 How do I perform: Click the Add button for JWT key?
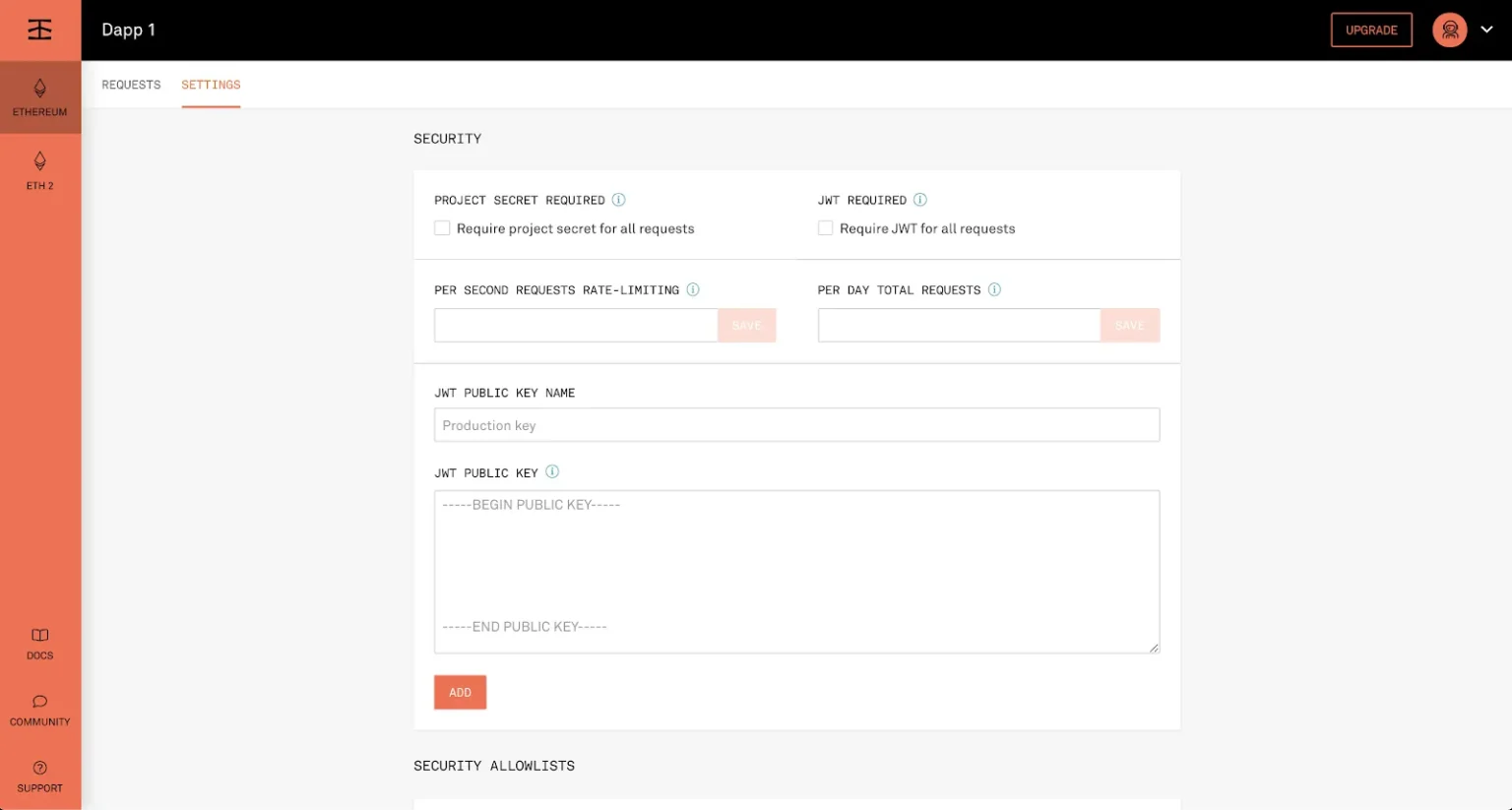pos(460,692)
